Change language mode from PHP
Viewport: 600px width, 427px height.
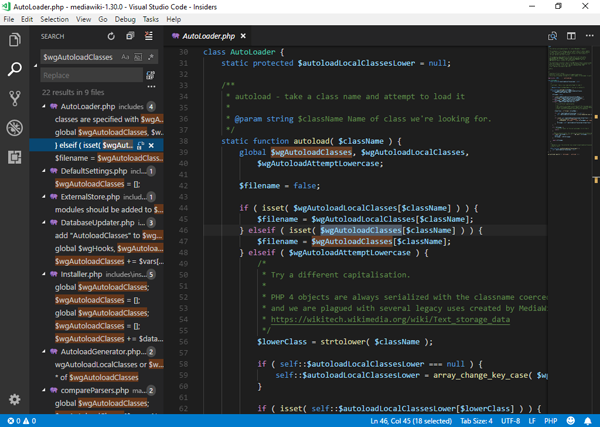click(x=550, y=421)
